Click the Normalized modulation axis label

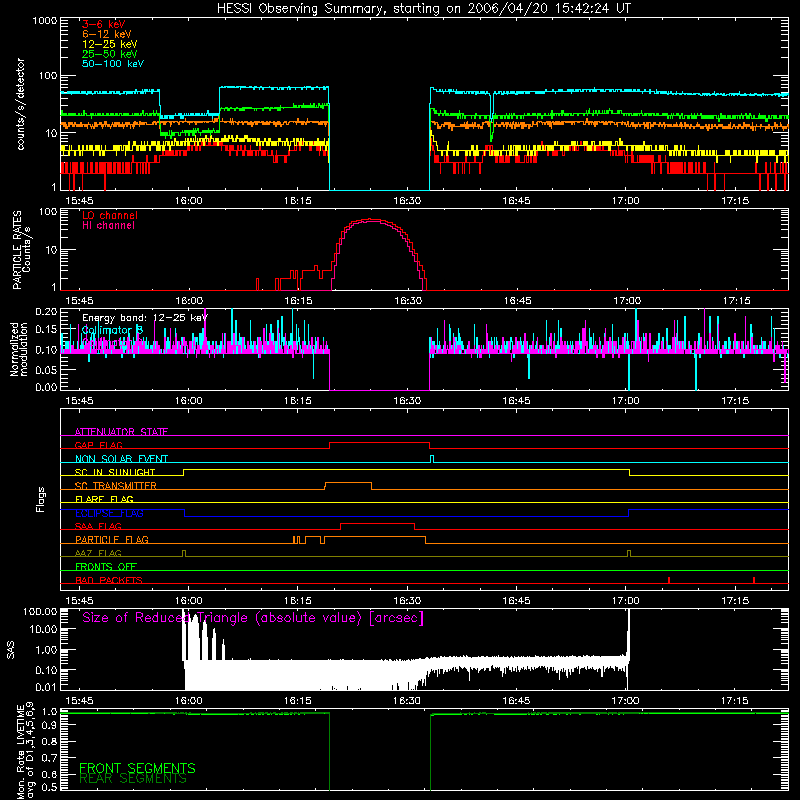coord(19,349)
